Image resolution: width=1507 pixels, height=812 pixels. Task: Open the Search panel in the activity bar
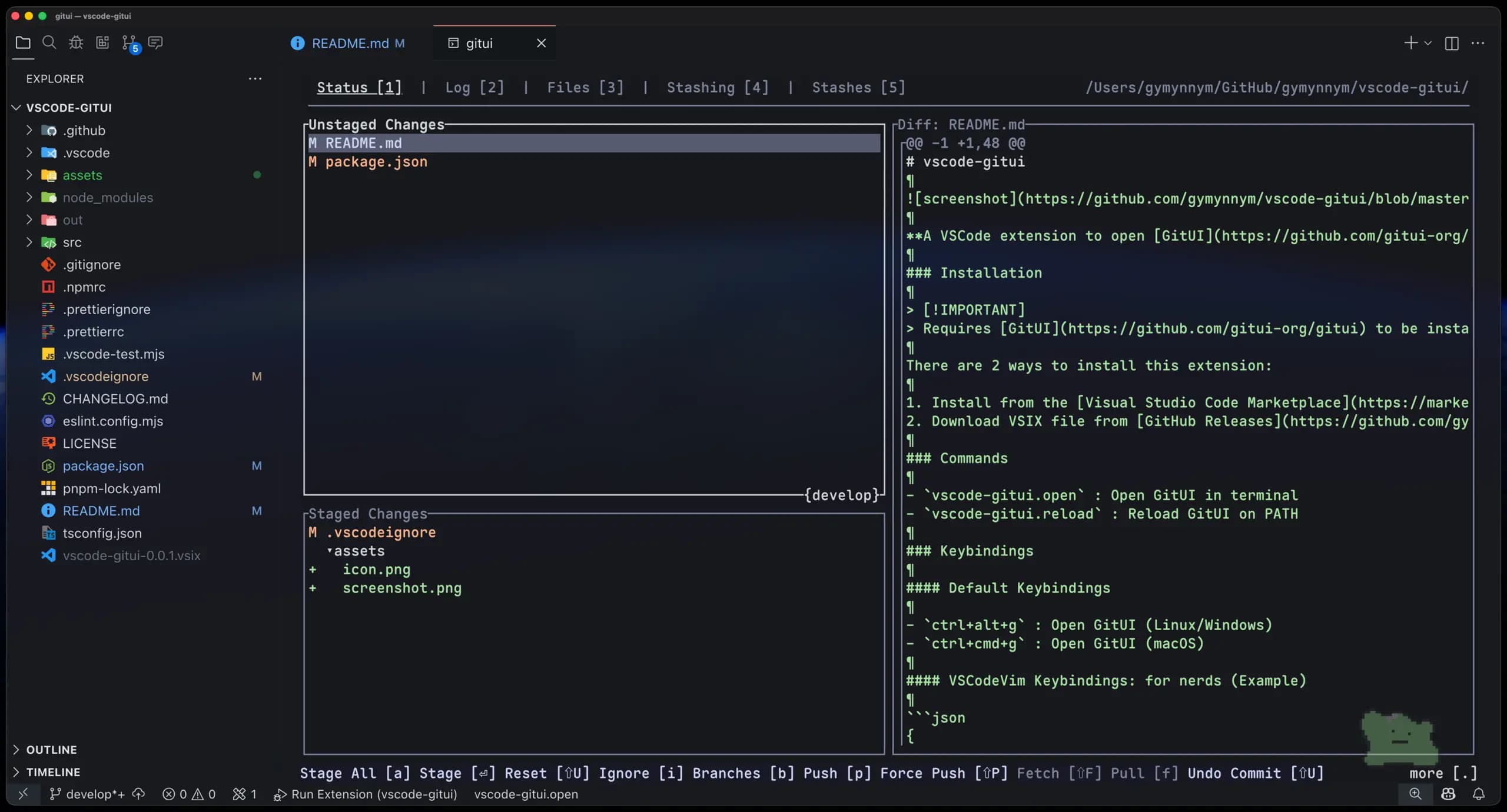click(49, 42)
